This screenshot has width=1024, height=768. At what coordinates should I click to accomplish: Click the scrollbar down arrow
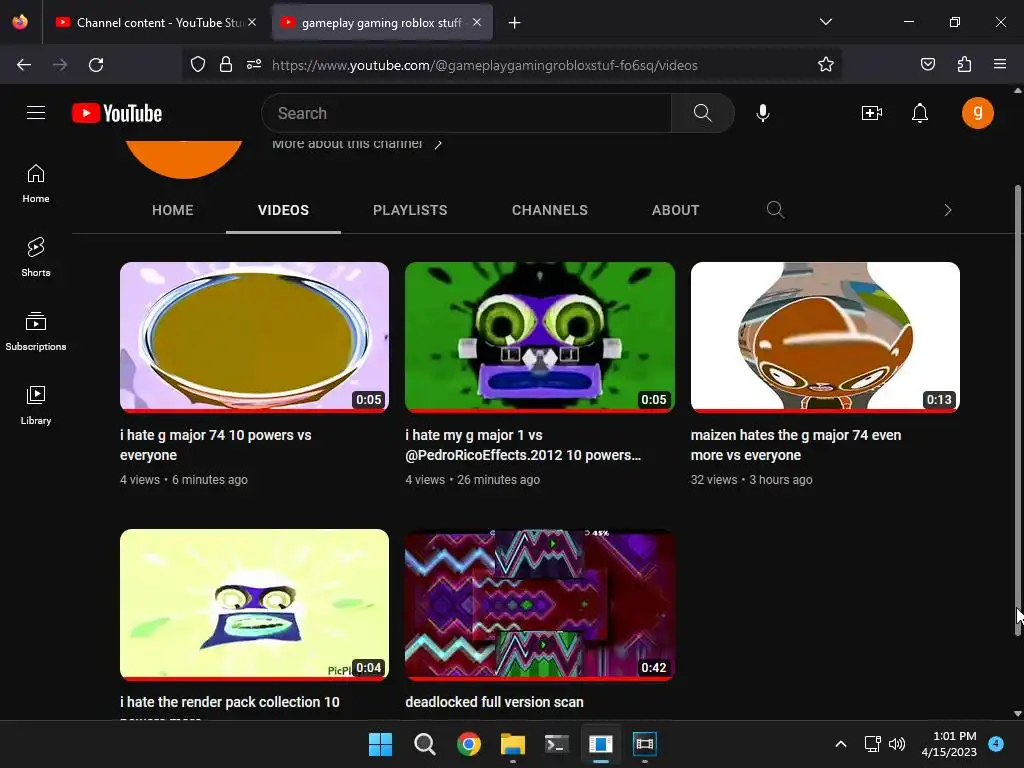1017,714
